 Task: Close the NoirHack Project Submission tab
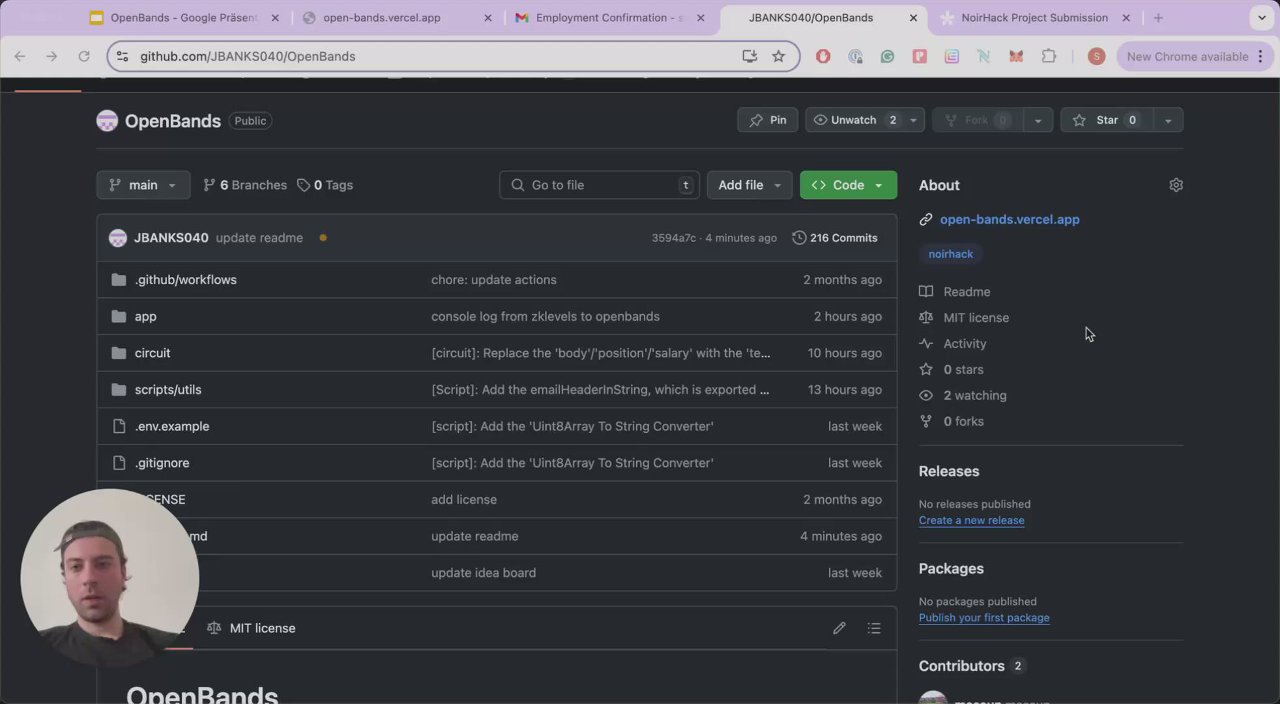click(1126, 18)
